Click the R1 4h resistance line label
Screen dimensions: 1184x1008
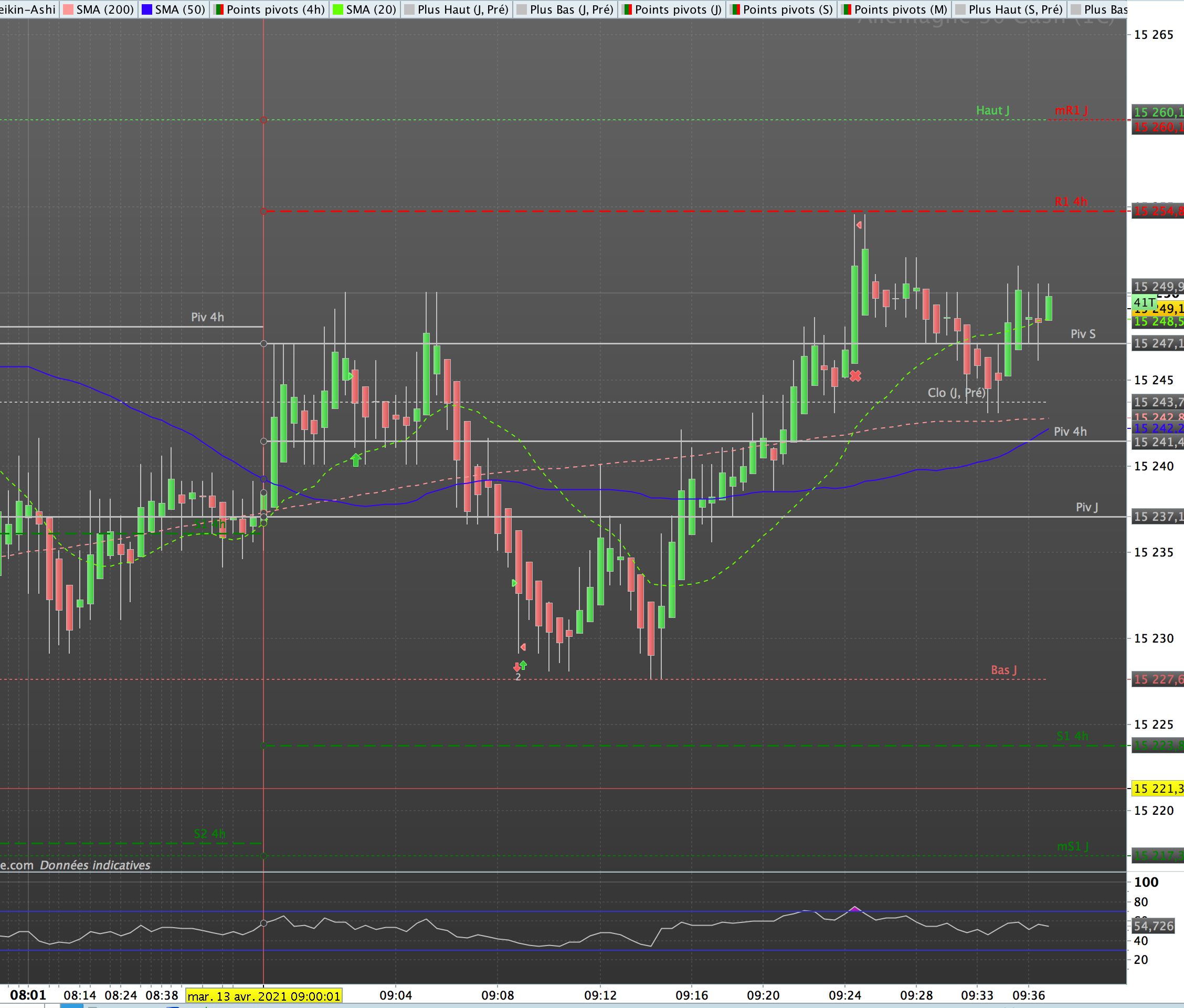(x=1071, y=202)
